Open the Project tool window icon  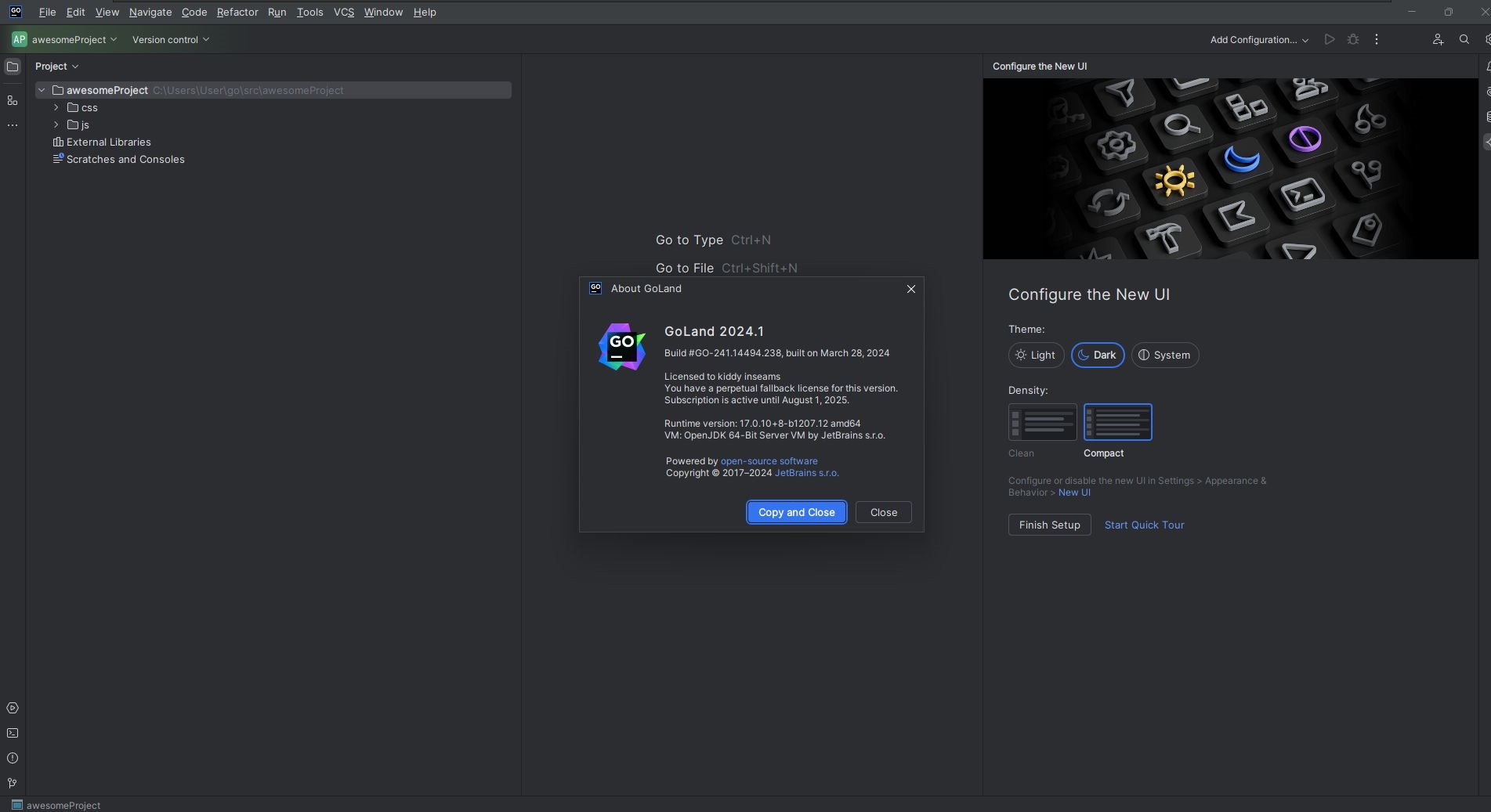point(13,67)
